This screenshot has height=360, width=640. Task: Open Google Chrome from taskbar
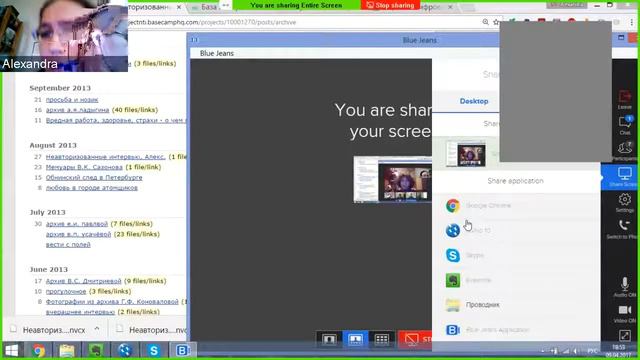click(x=39, y=351)
